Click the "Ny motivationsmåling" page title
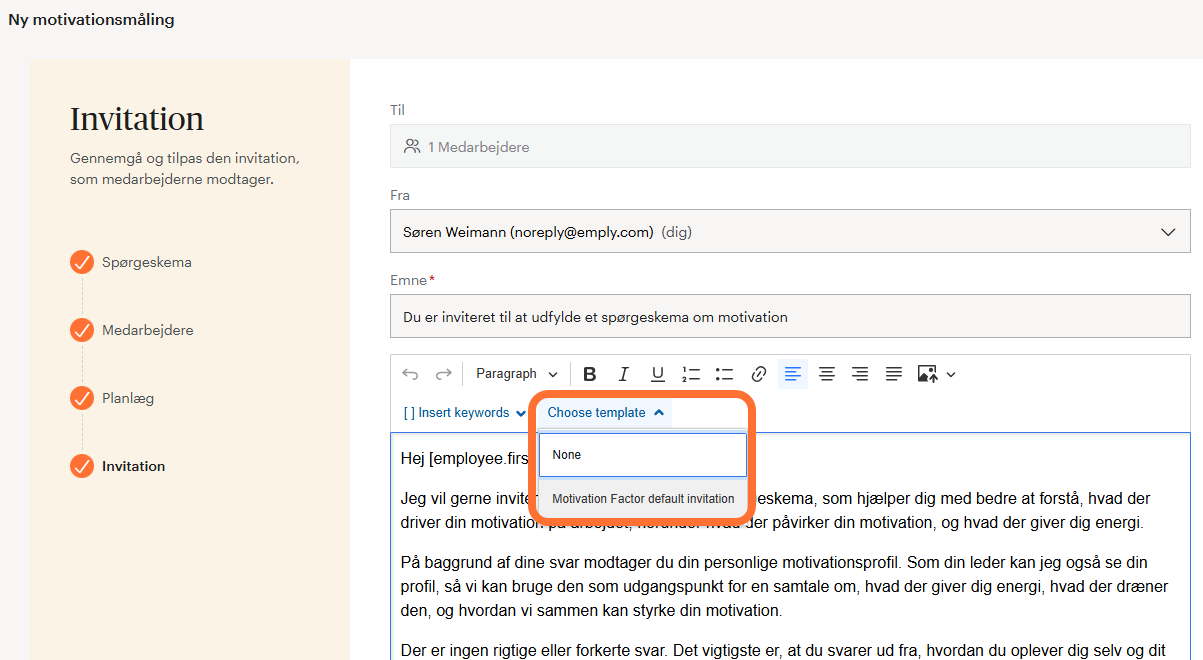 [x=91, y=20]
